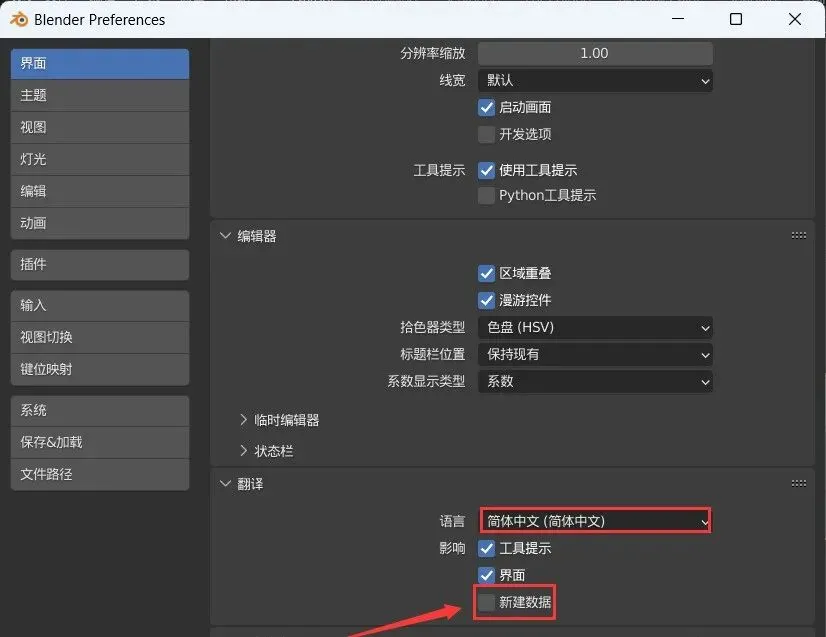Screen dimensions: 826x637
Task: Open the 编辑器 panel drag-handle grip icon
Action: click(x=799, y=236)
